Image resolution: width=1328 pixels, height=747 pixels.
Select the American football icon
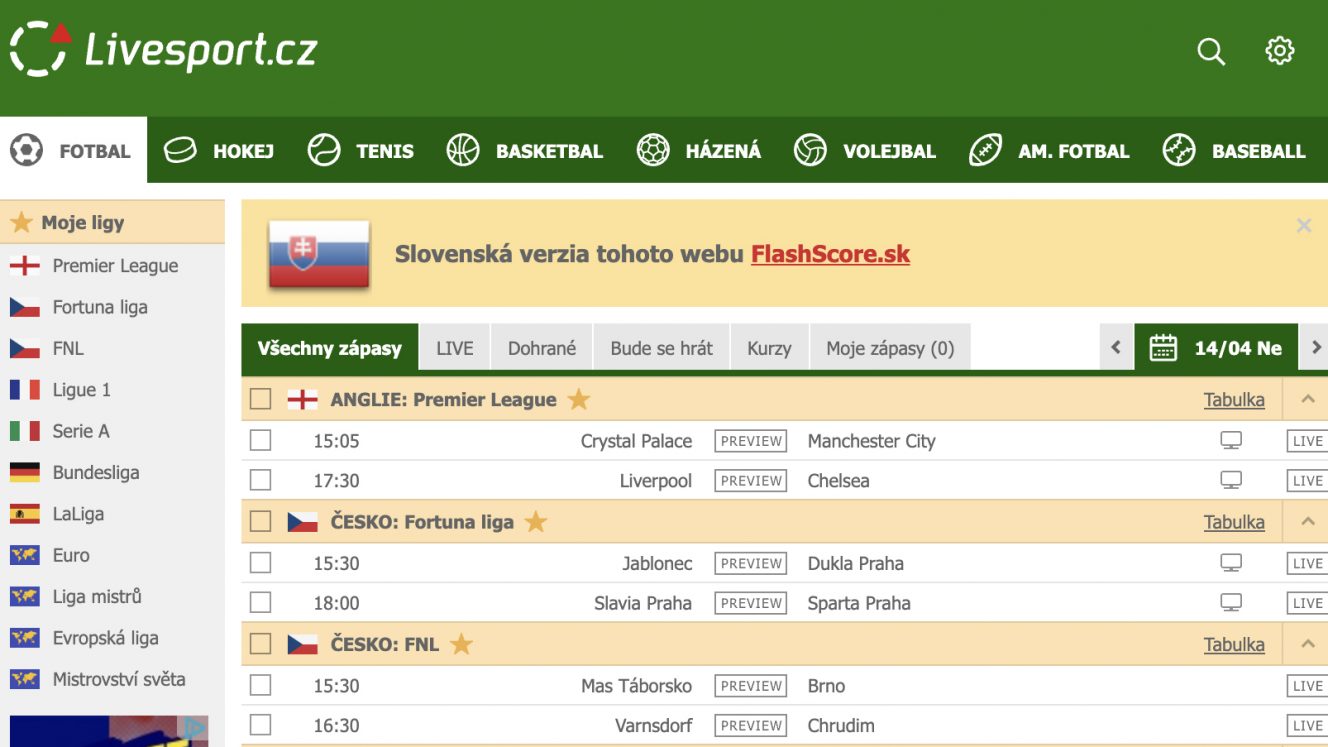click(986, 151)
